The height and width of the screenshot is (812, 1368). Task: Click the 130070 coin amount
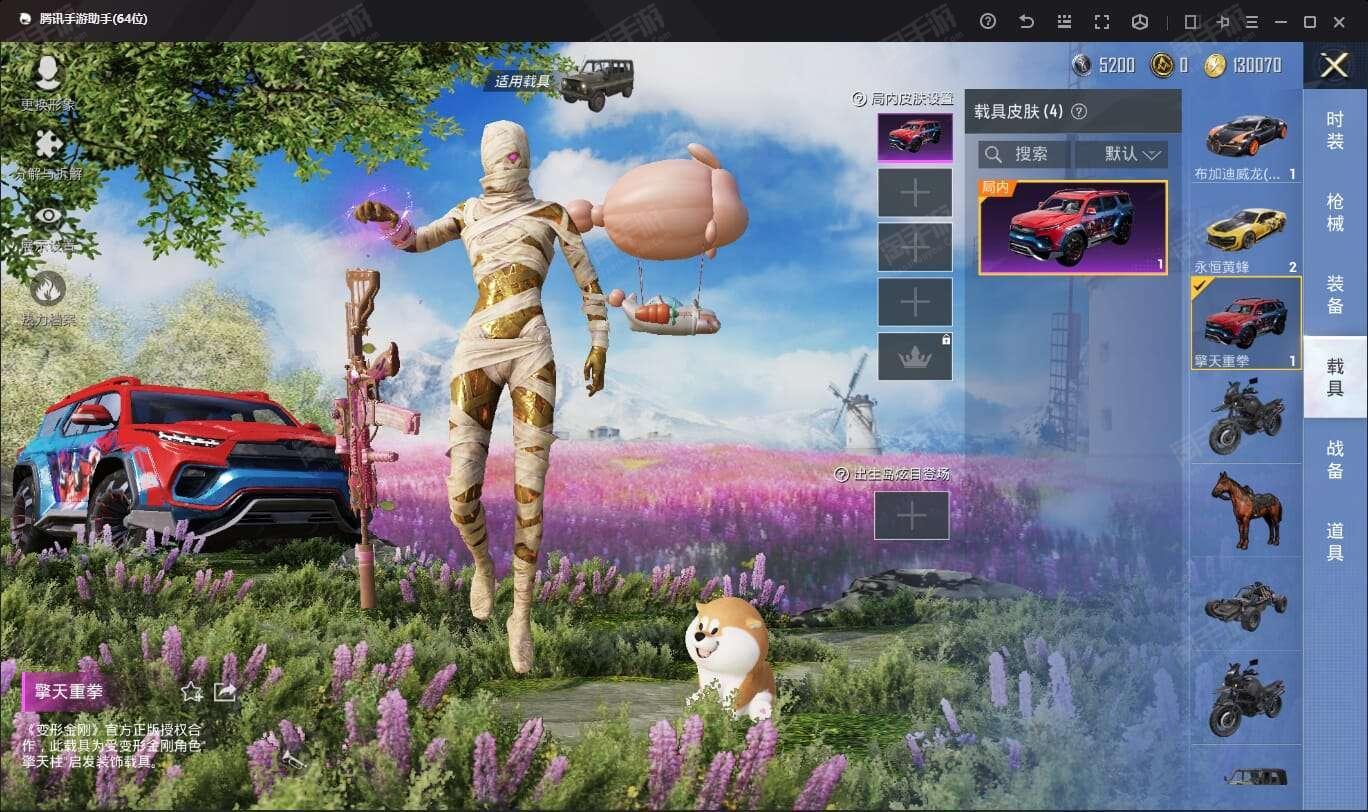pos(1256,66)
